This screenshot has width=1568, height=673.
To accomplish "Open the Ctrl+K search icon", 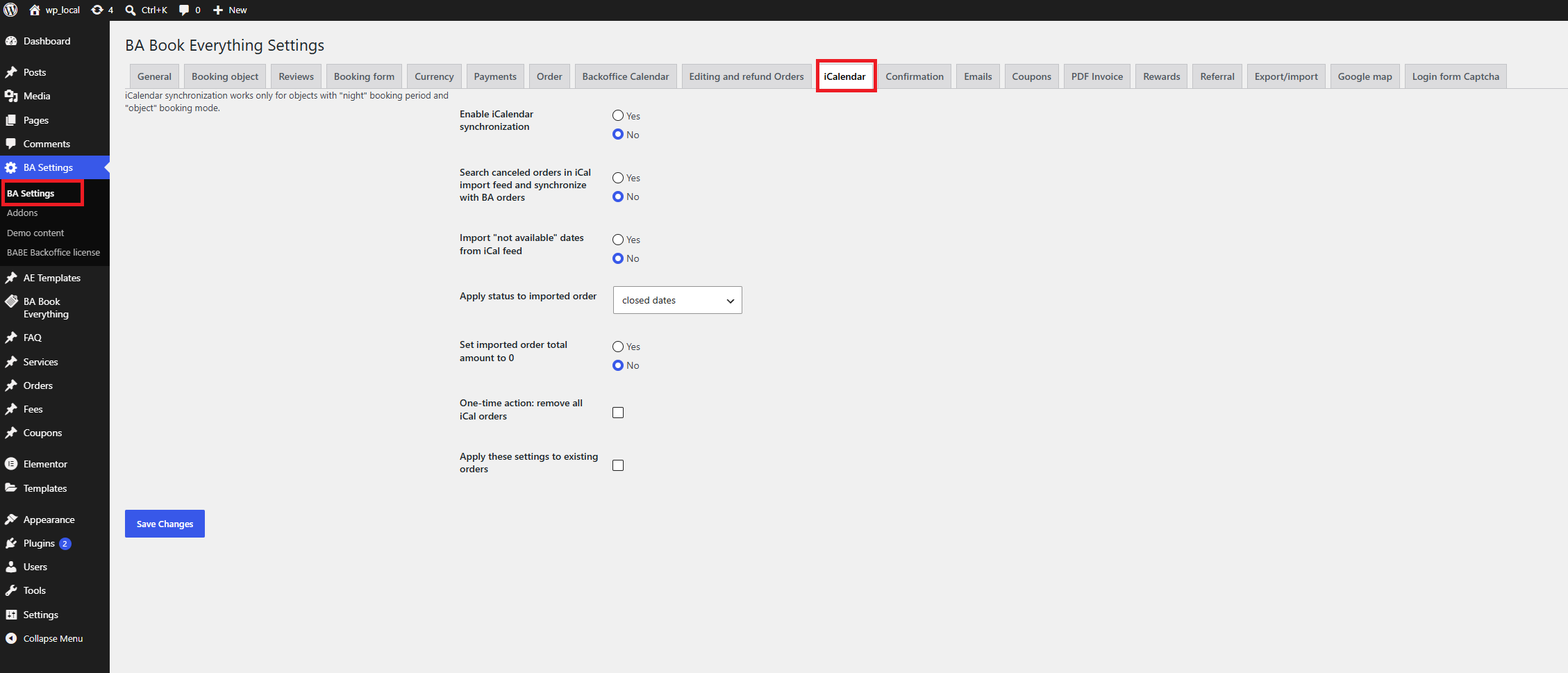I will 130,10.
